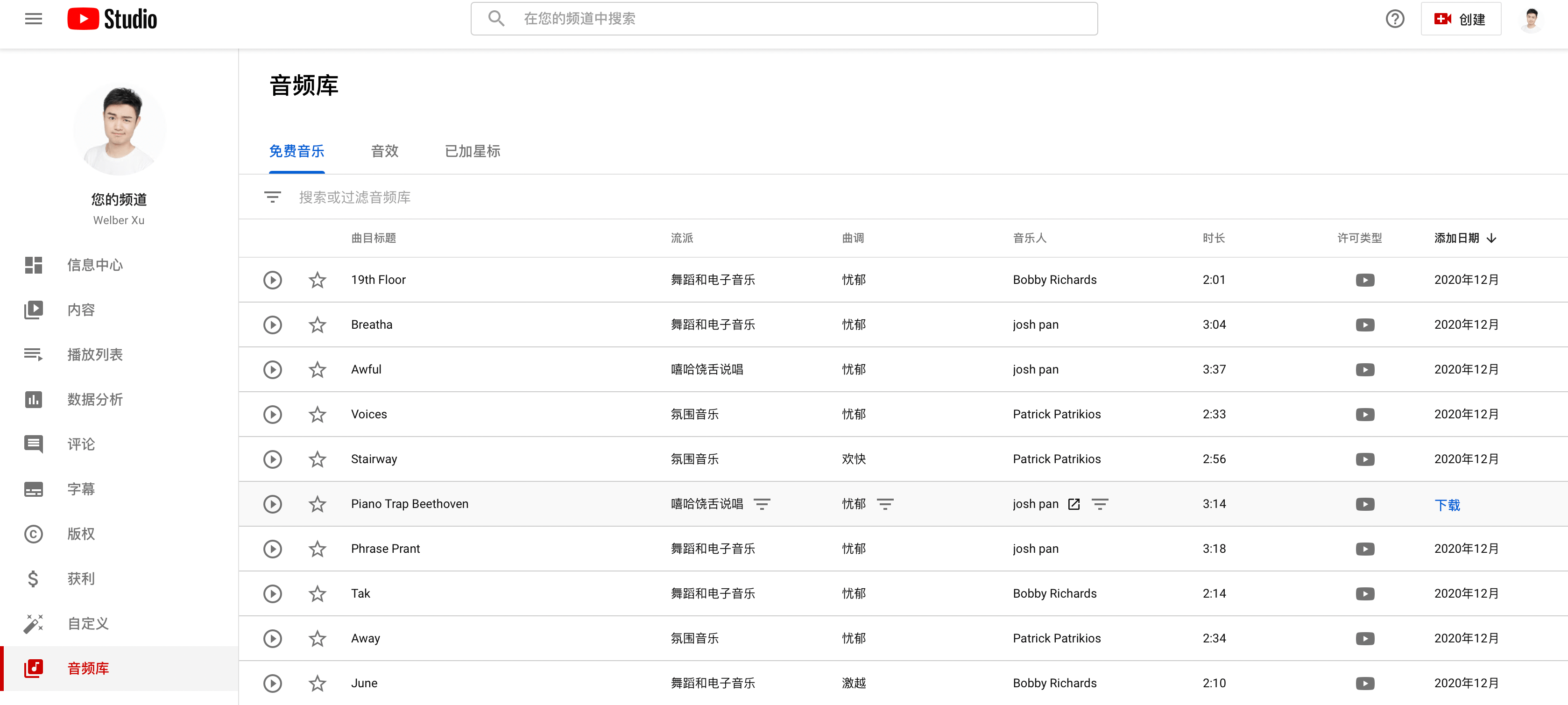The image size is (1568, 705).
Task: Open josh pan's external channel link icon
Action: pyautogui.click(x=1074, y=504)
